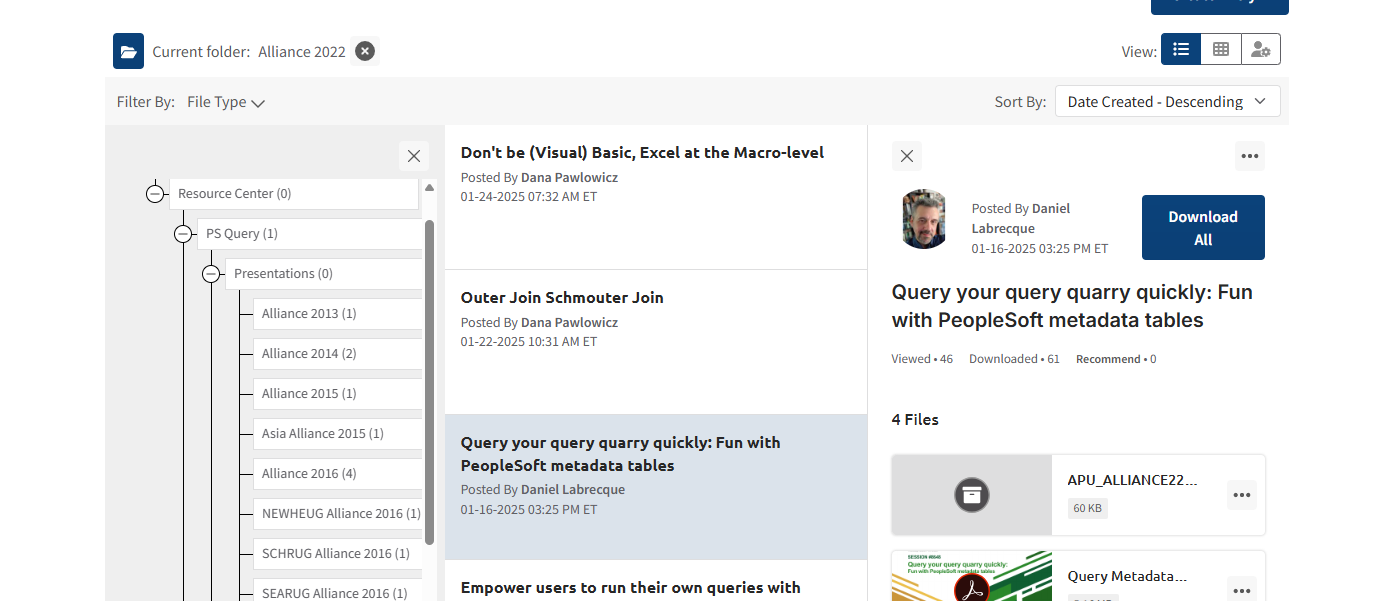1379x601 pixels.
Task: Select the Alliance 2014 folder
Action: click(x=309, y=354)
